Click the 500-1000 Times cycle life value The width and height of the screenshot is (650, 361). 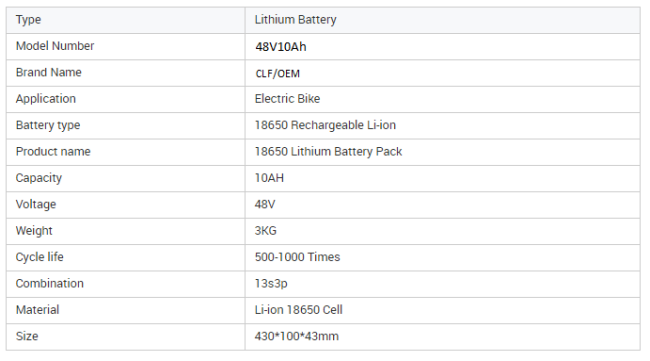coord(297,257)
